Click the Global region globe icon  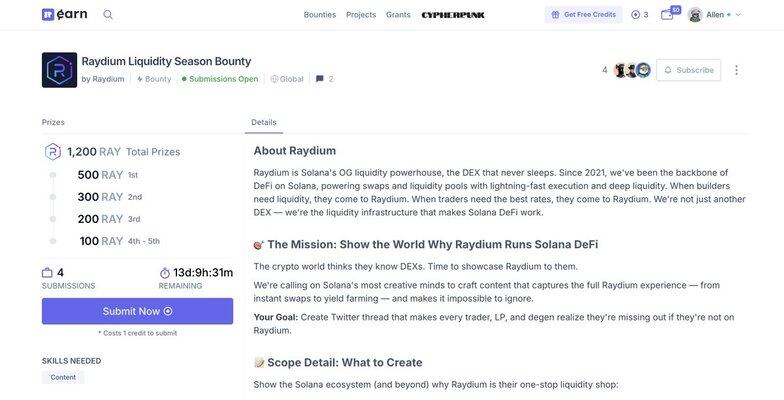274,79
